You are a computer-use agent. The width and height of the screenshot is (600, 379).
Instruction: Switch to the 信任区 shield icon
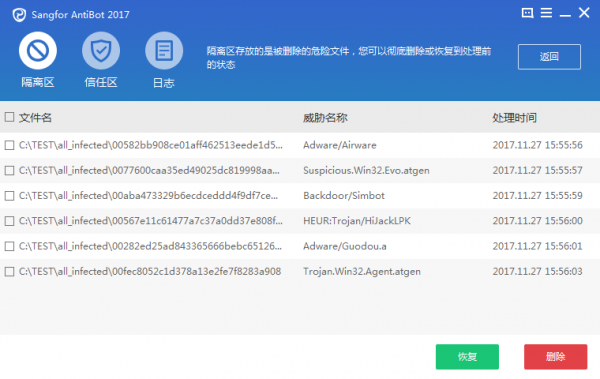click(101, 51)
